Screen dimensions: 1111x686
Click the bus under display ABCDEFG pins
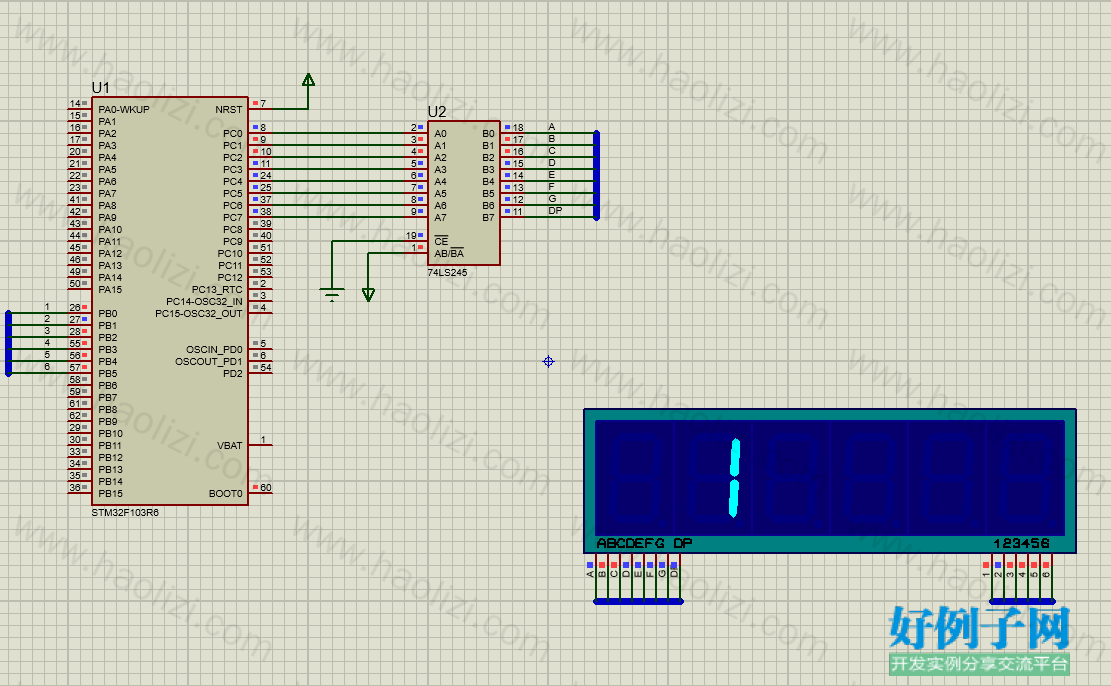pos(638,602)
